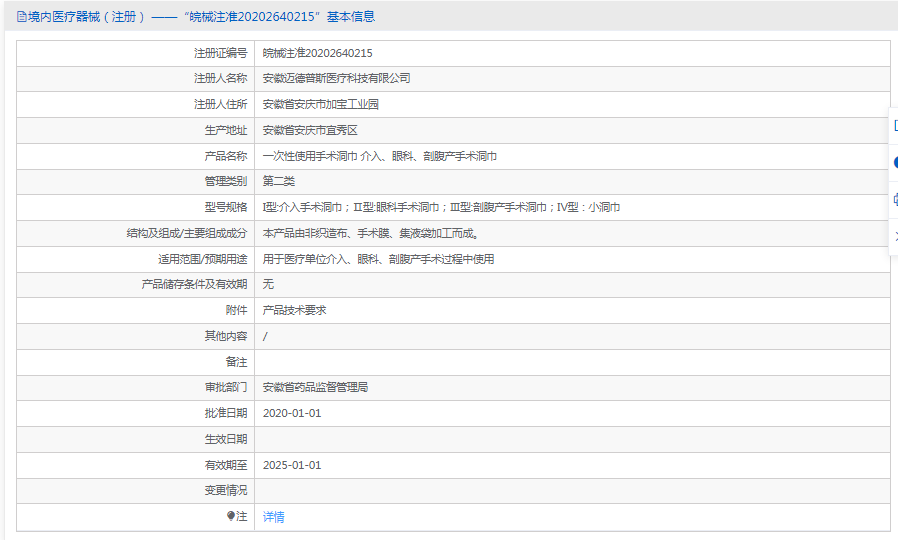Click the 适用范围/预期用途 description text
The height and width of the screenshot is (540, 898).
click(378, 259)
